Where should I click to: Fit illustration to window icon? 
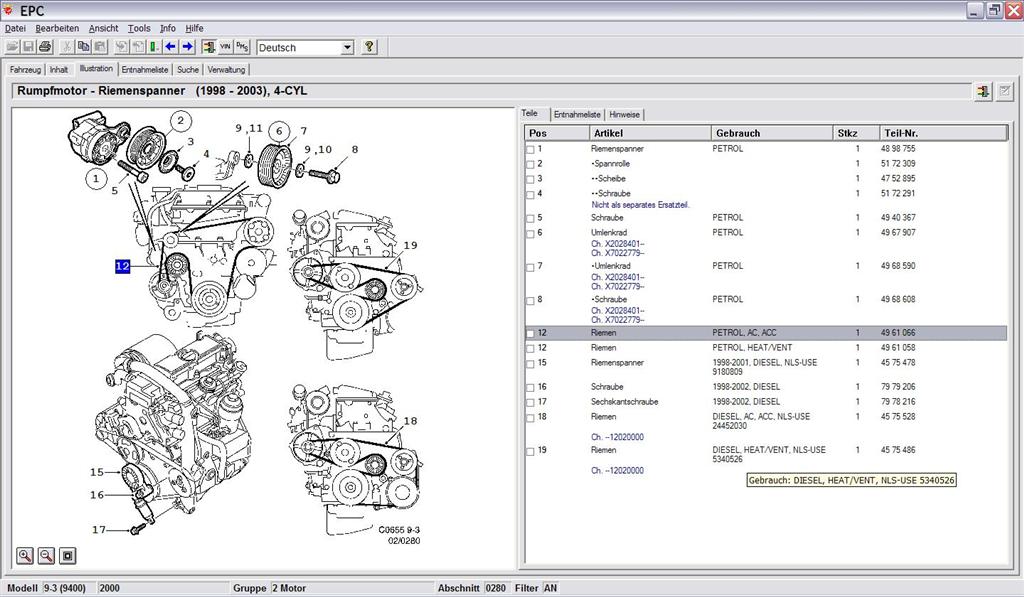(68, 556)
